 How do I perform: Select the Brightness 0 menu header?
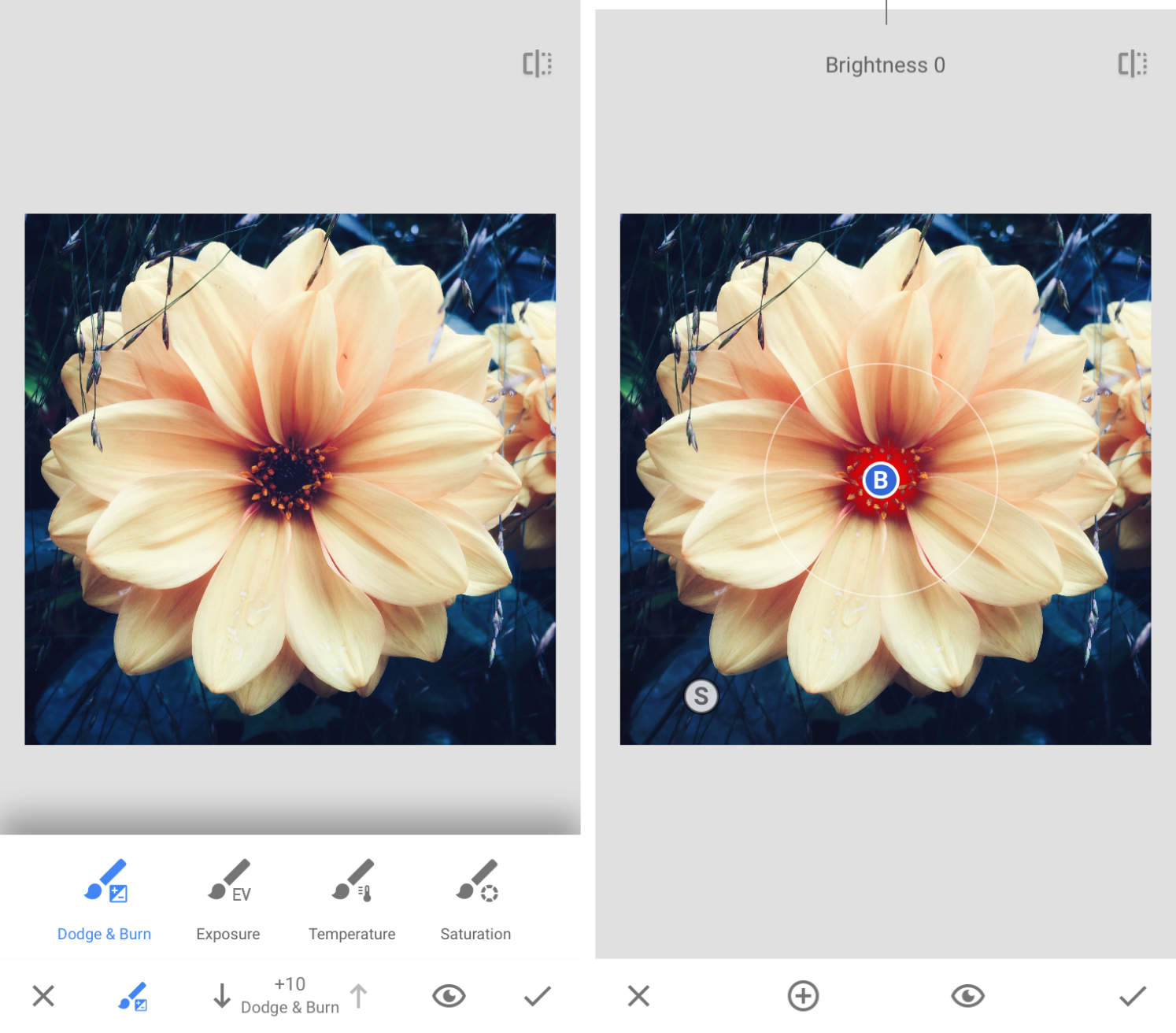(x=886, y=65)
